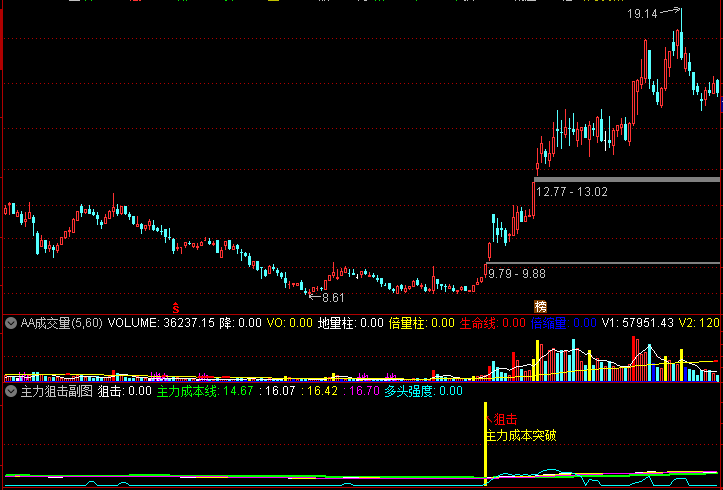Click the 地量柱: 0.00 label
723x490 pixels.
pos(351,323)
